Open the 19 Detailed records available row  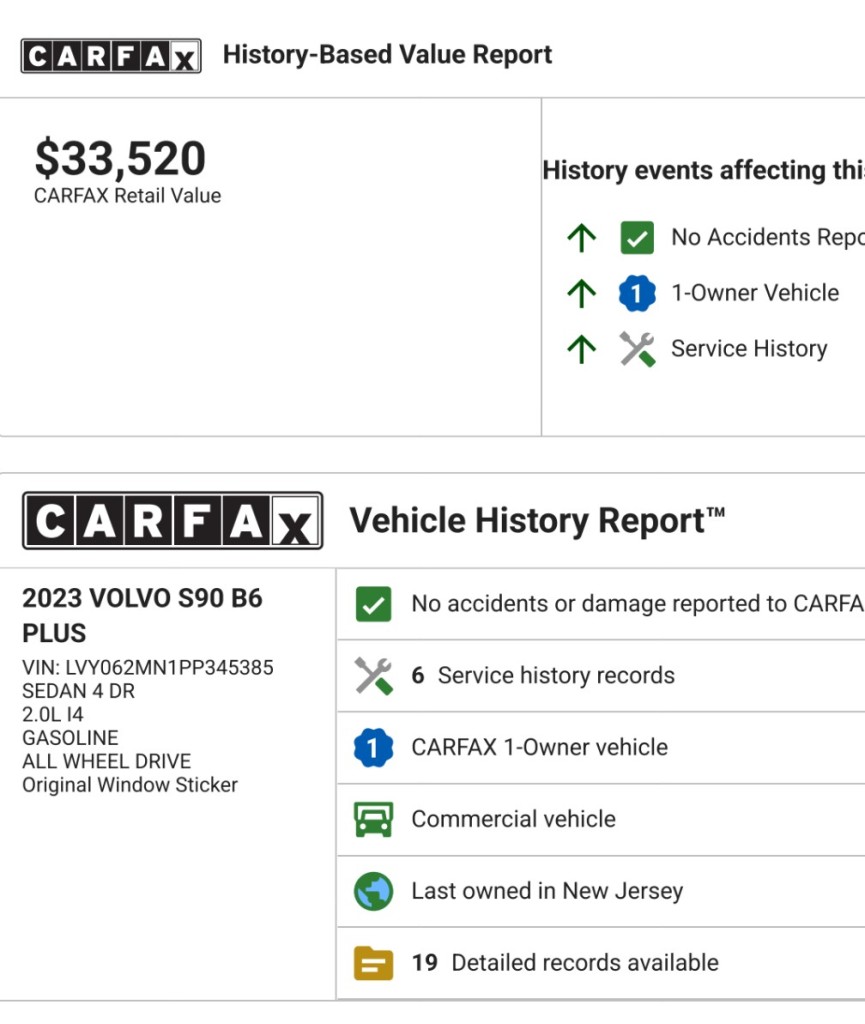[565, 963]
